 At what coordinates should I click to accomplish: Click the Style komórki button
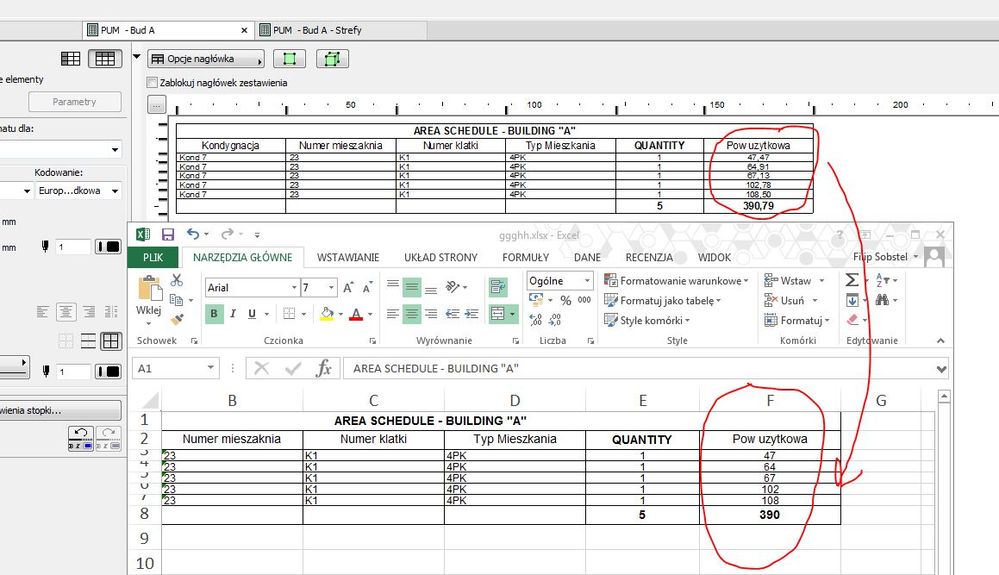(647, 320)
